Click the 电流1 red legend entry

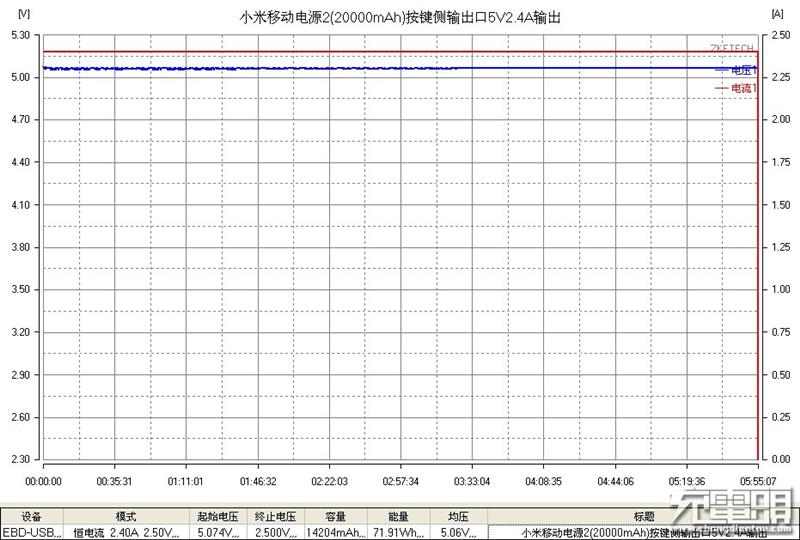tap(736, 88)
